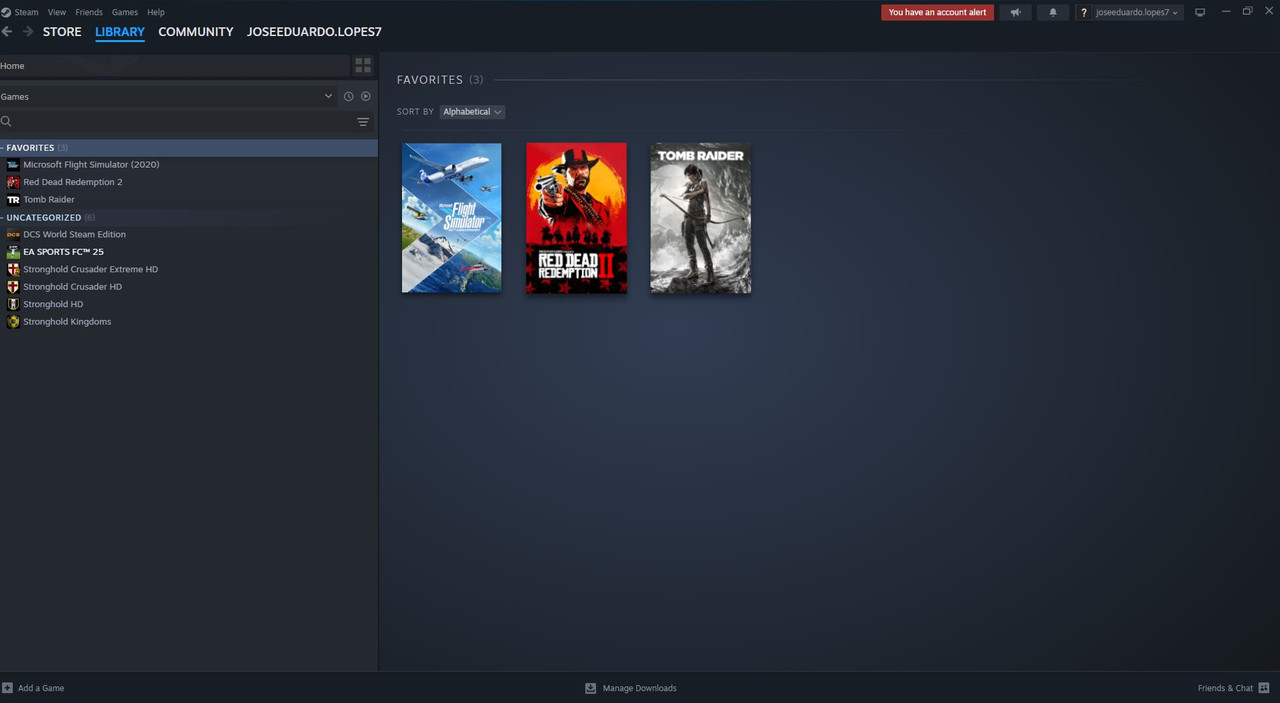Open the Tomb Raider cover art
Screen dimensions: 1280x703
(x=701, y=218)
